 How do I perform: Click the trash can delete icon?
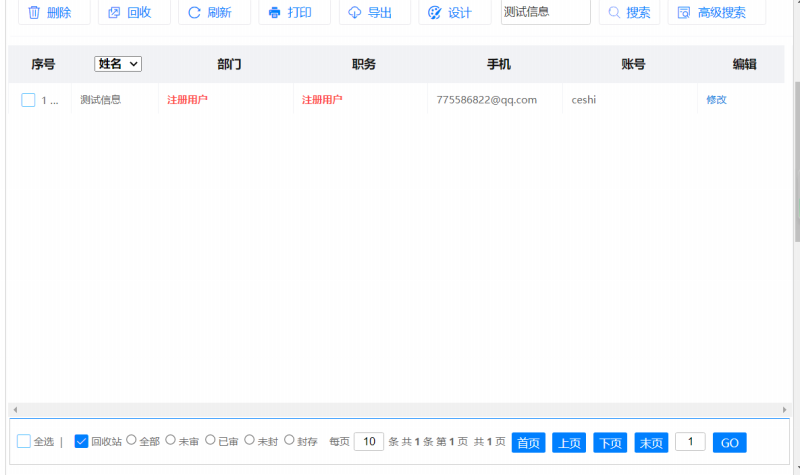coord(34,12)
